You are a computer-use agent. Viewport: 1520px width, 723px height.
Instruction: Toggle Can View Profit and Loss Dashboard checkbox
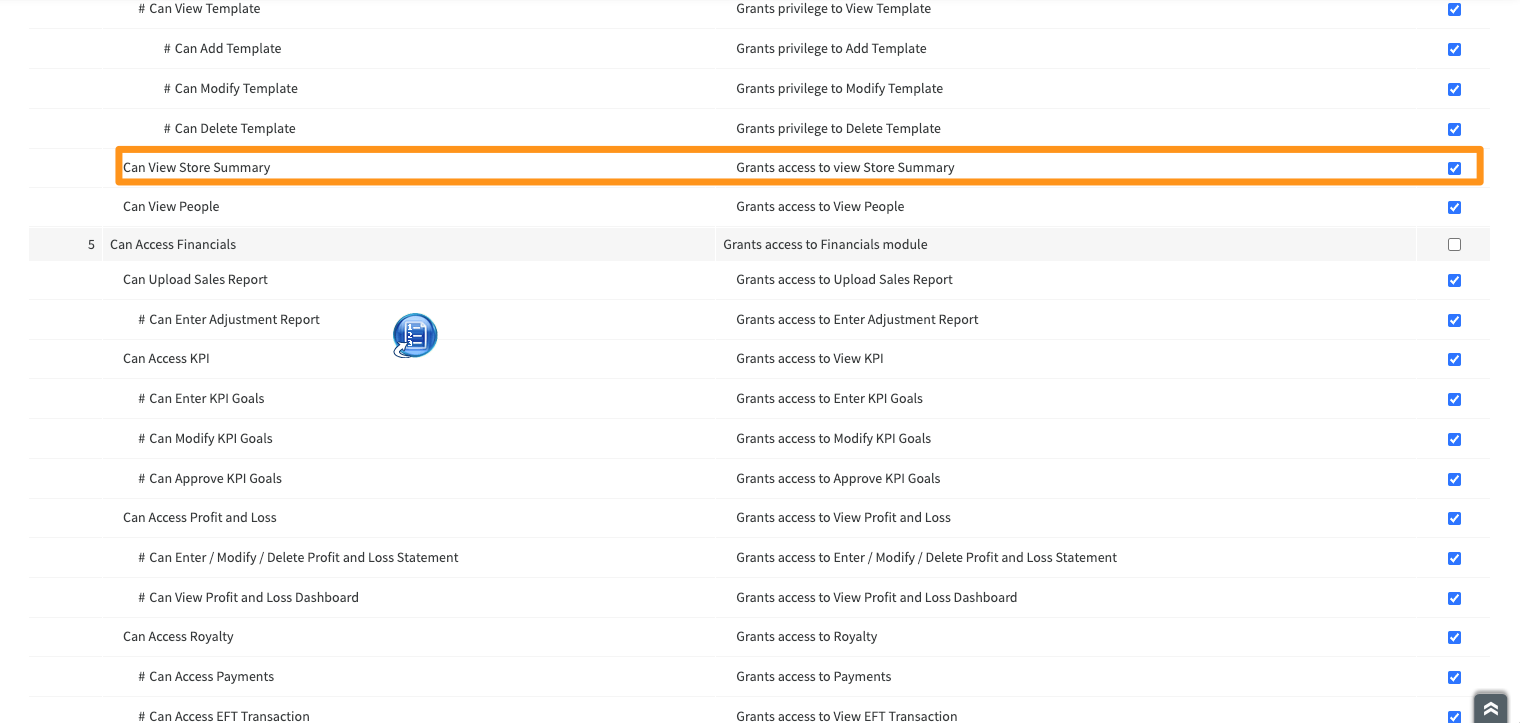point(1454,598)
